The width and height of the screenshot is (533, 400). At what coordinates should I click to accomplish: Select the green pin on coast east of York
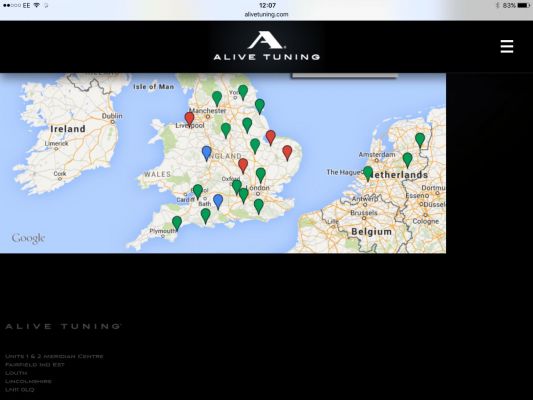click(x=260, y=106)
